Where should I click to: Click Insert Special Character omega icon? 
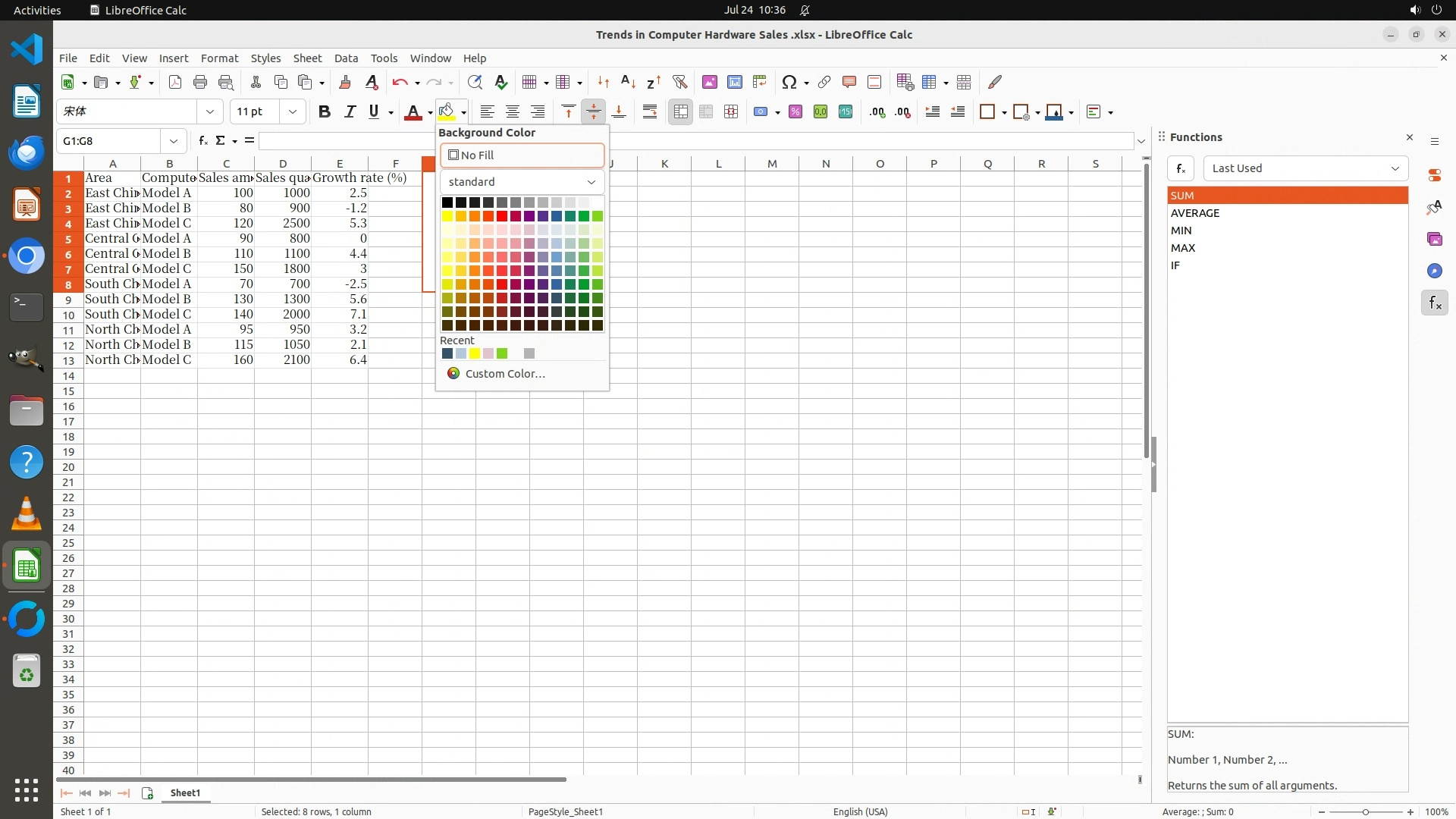[789, 82]
